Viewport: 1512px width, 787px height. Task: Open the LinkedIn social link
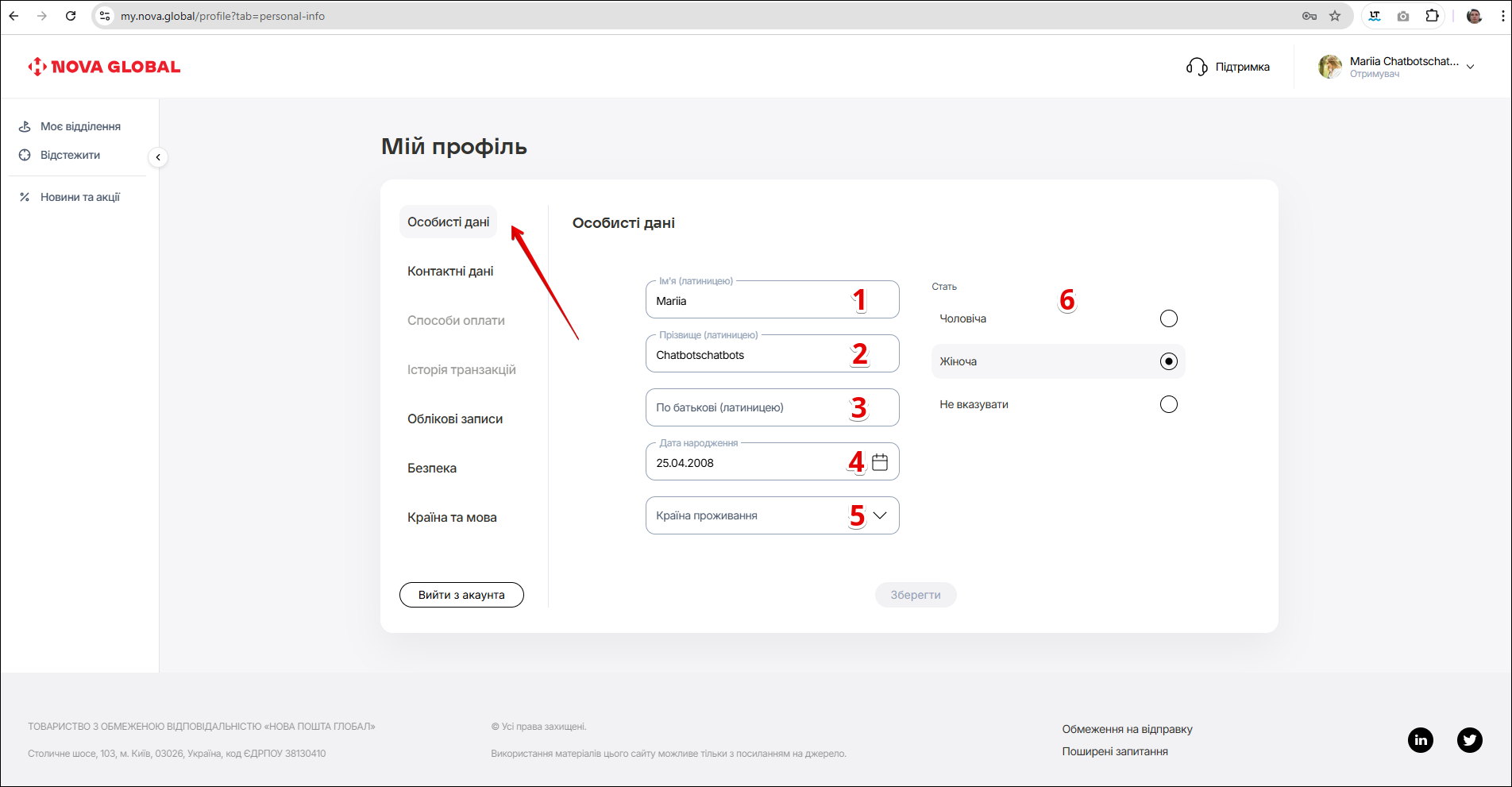(x=1420, y=740)
